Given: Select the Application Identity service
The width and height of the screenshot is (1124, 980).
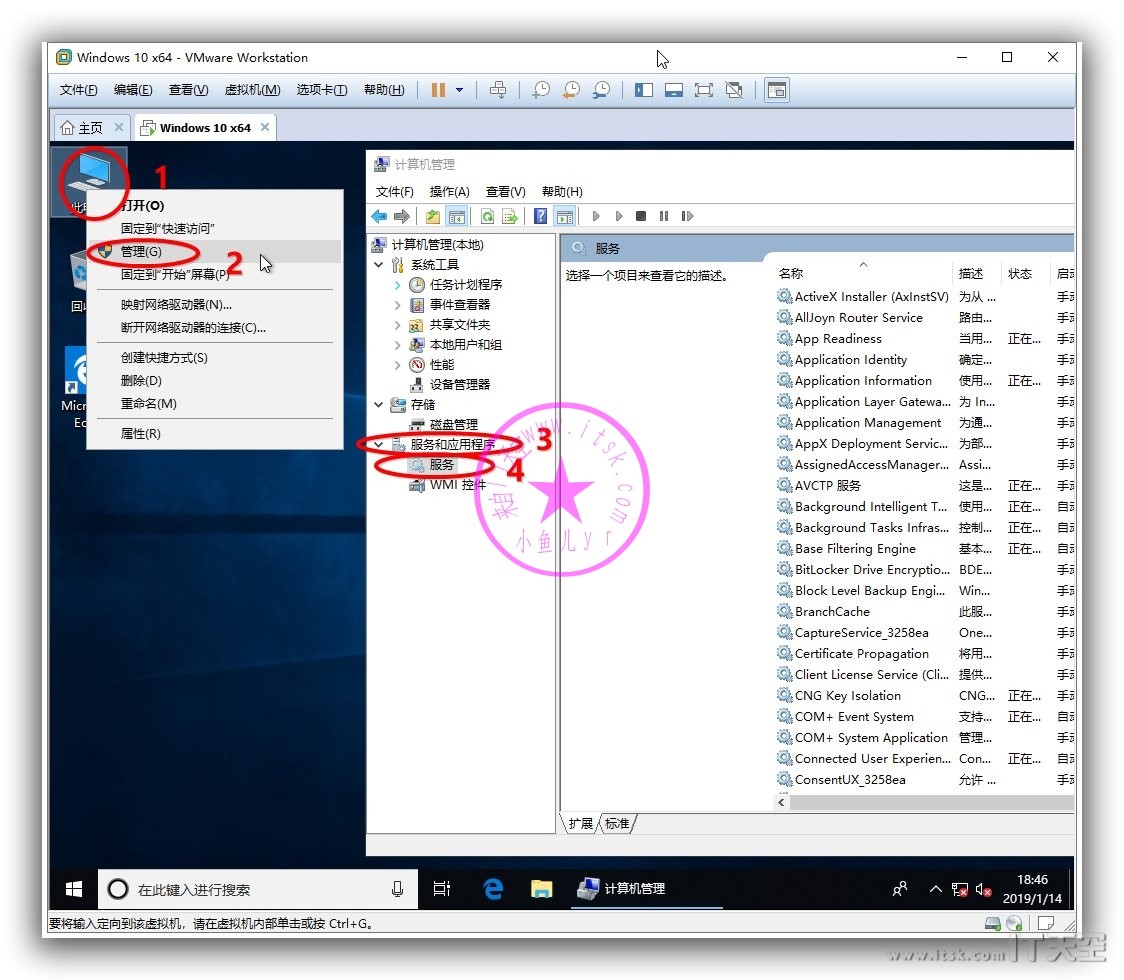Looking at the screenshot, I should coord(925,360).
